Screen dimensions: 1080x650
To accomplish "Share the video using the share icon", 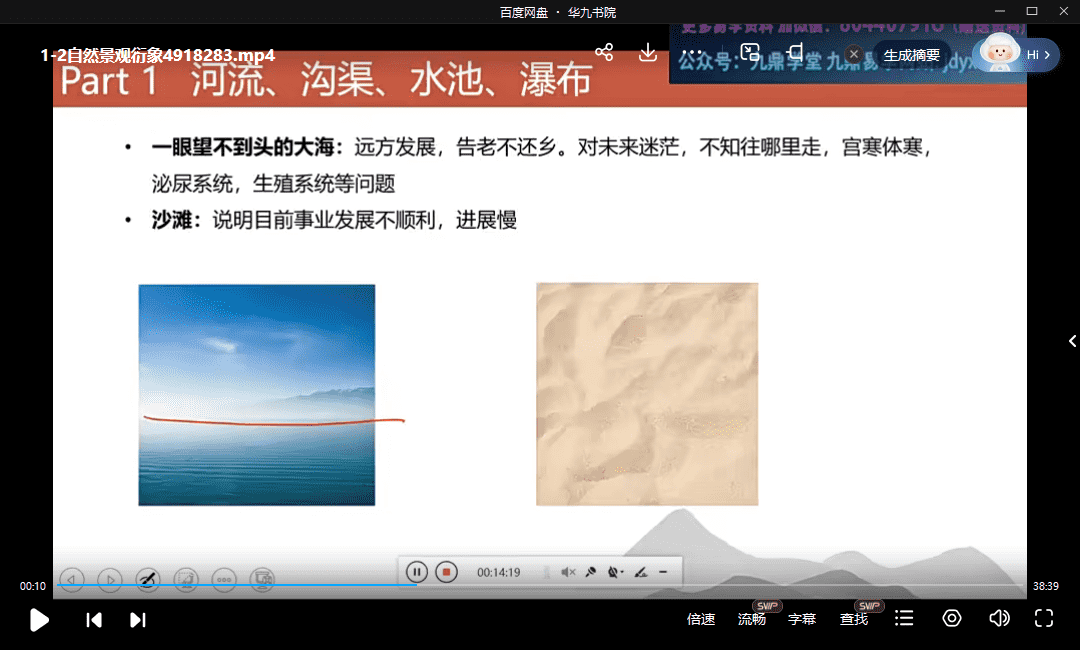I will pyautogui.click(x=604, y=52).
